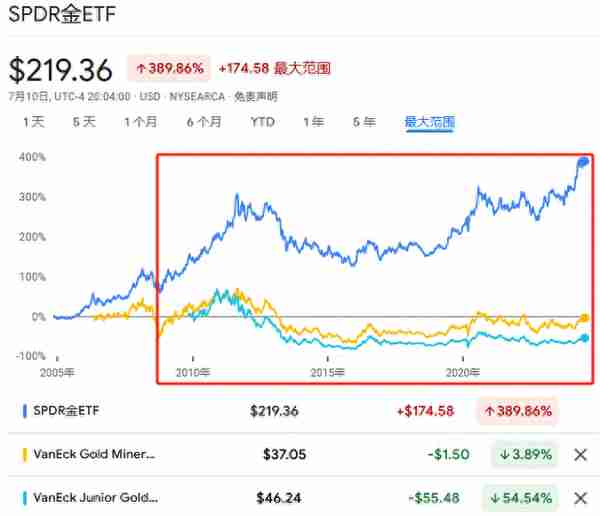This screenshot has height=516, width=600.
Task: Select the 5天 time range tab
Action: [x=84, y=122]
